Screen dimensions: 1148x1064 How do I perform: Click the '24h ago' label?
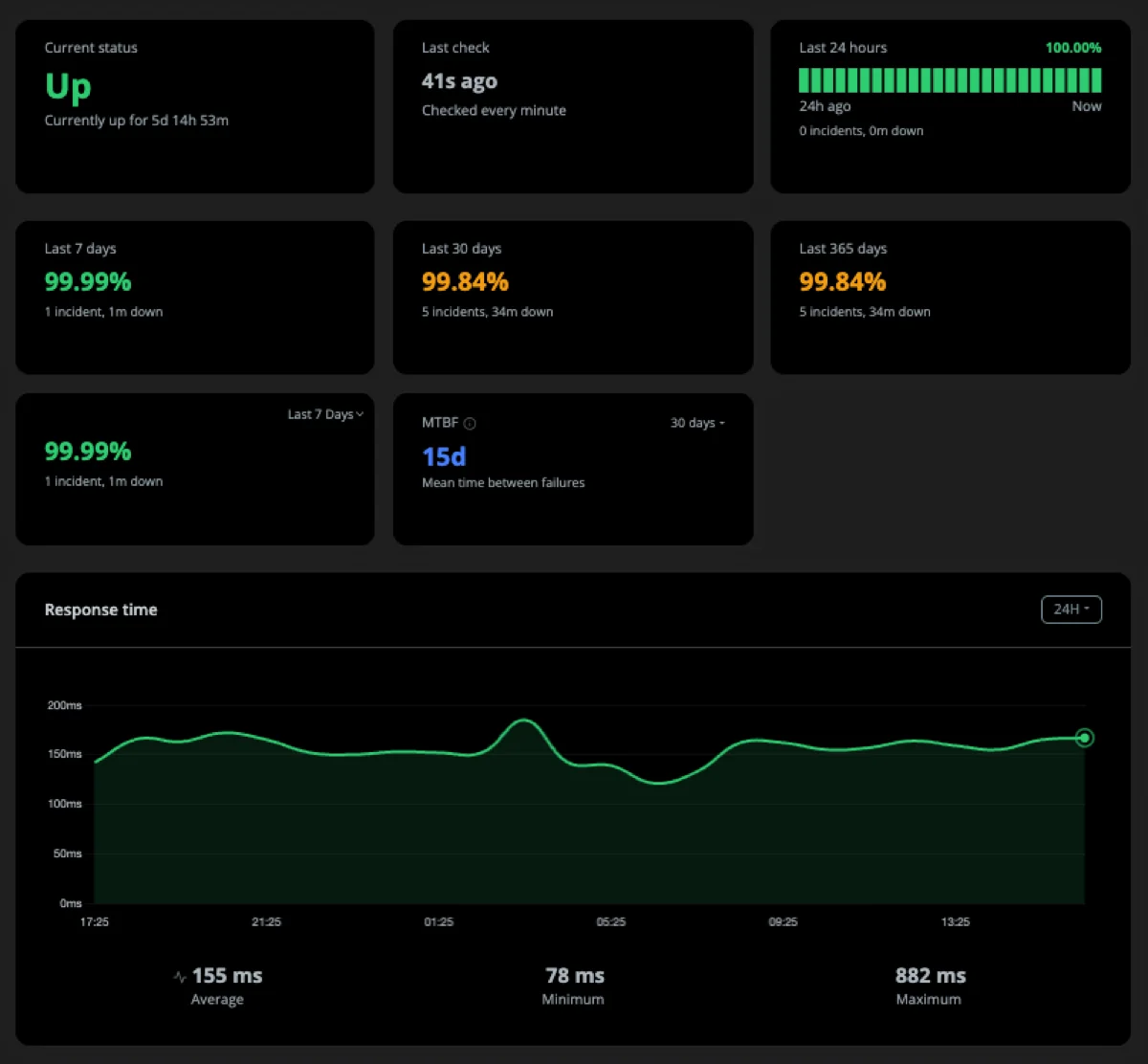click(x=825, y=106)
